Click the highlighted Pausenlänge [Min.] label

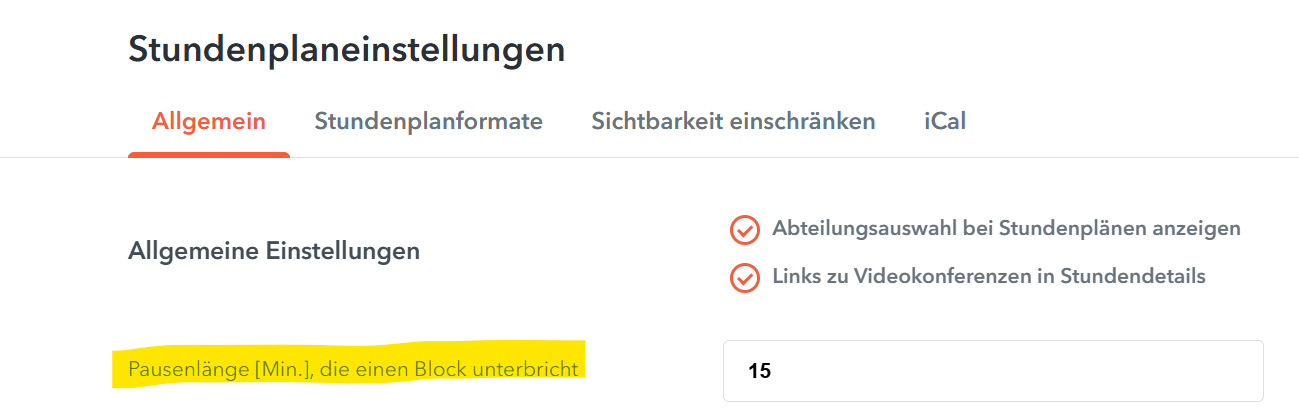click(353, 369)
